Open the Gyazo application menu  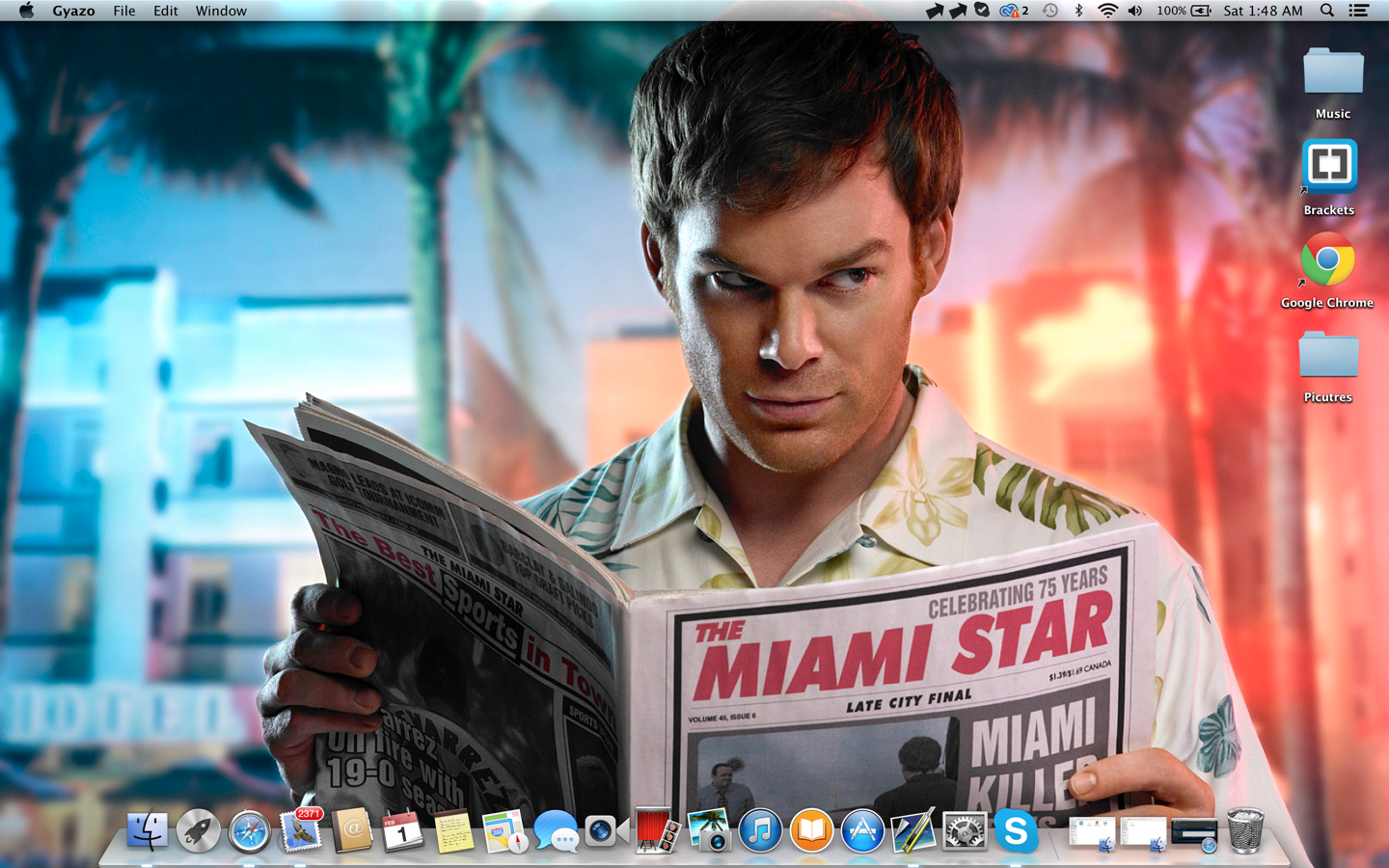coord(73,11)
